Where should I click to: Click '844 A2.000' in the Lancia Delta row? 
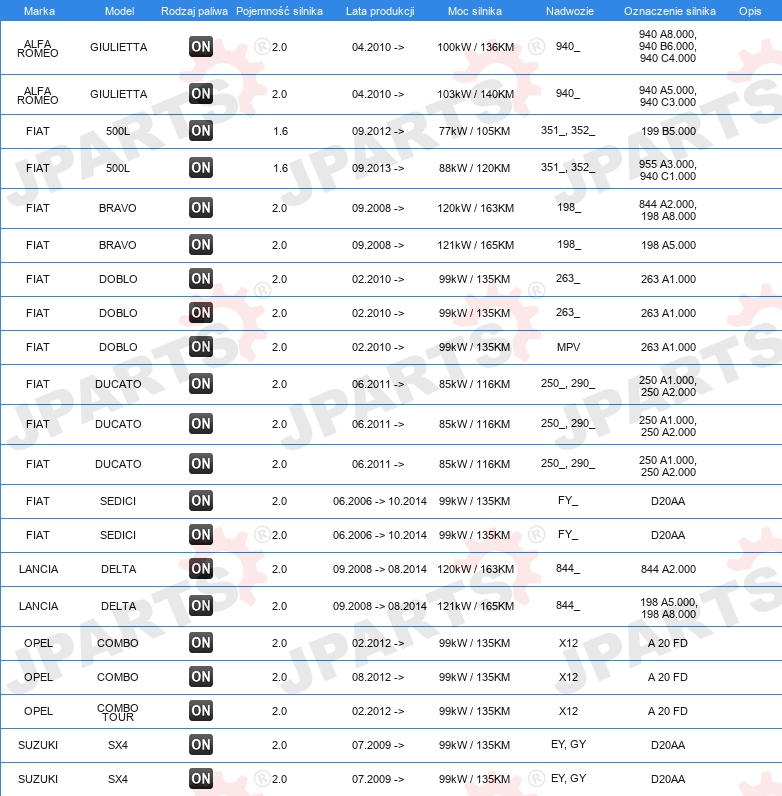[x=668, y=569]
